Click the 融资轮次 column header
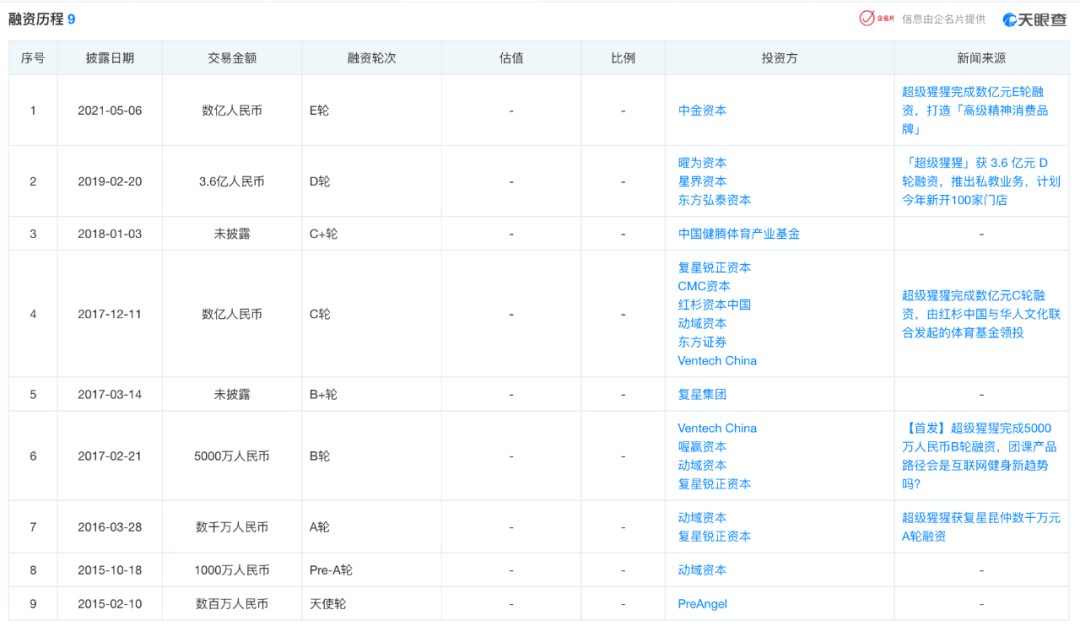 [x=371, y=58]
